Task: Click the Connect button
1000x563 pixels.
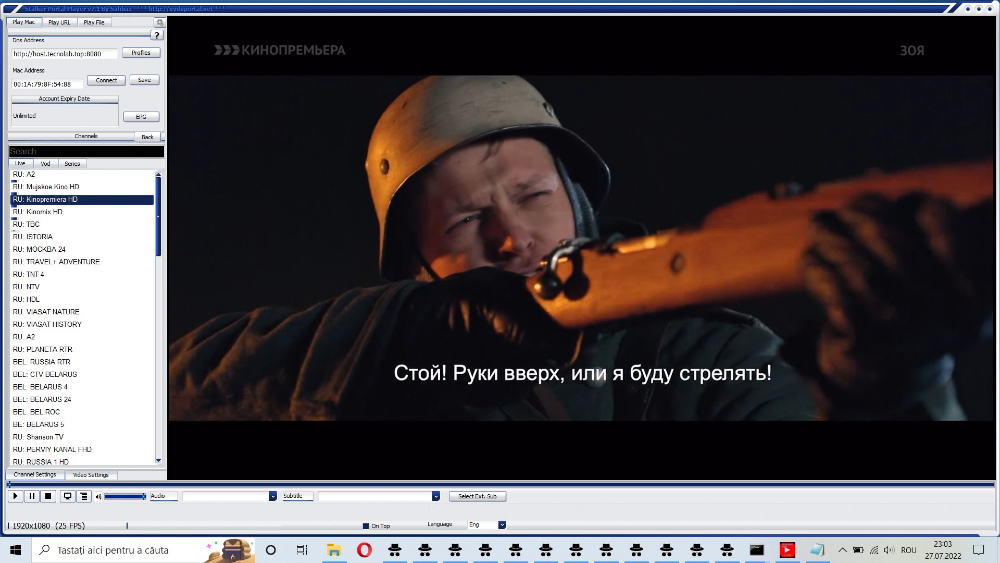Action: click(x=106, y=80)
